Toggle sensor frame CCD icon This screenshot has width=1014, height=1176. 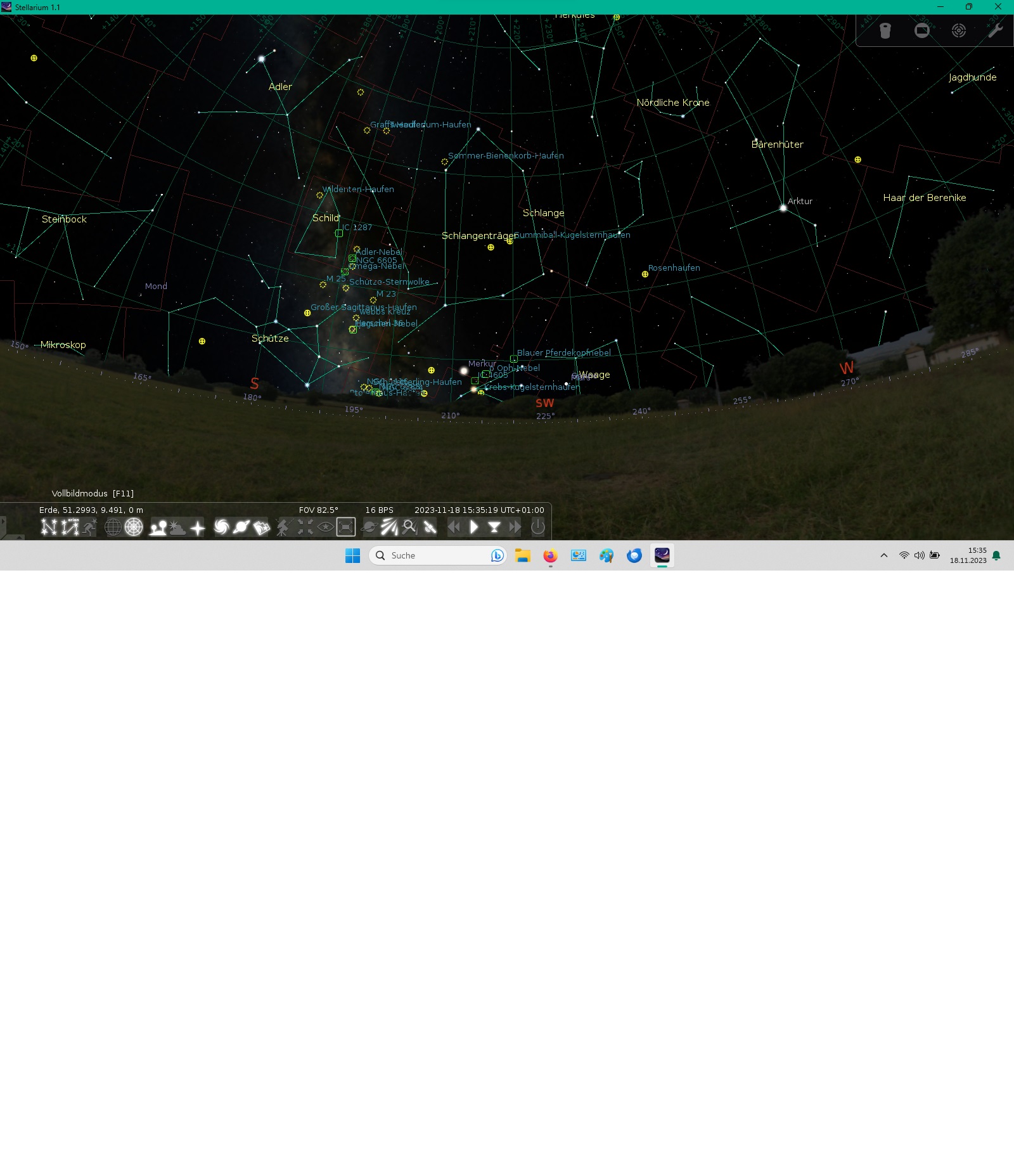(x=922, y=30)
